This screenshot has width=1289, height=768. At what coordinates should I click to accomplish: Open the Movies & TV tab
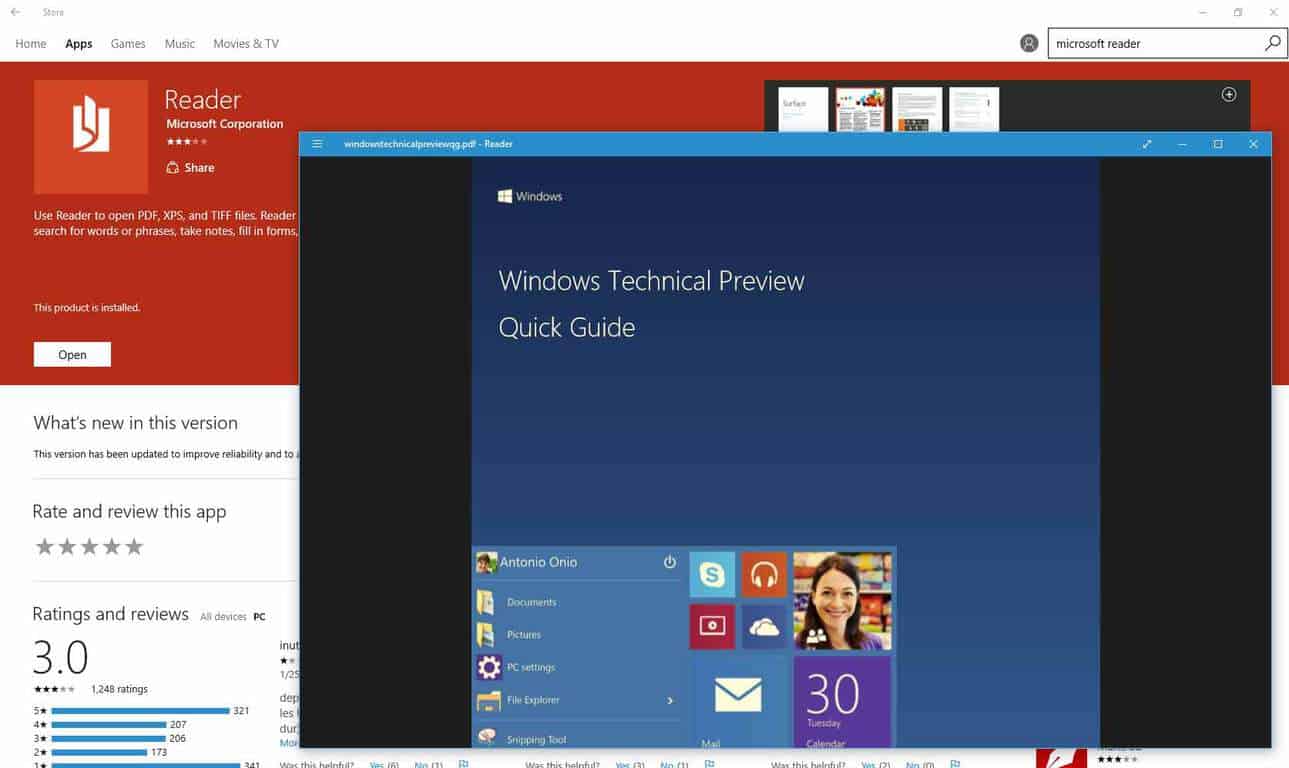coord(246,44)
